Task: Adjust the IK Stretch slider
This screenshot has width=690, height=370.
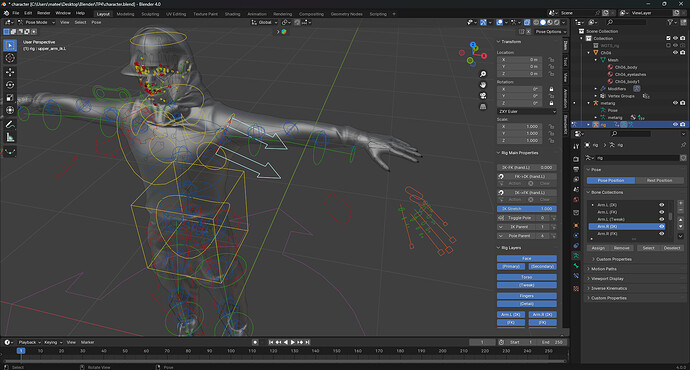Action: point(527,209)
